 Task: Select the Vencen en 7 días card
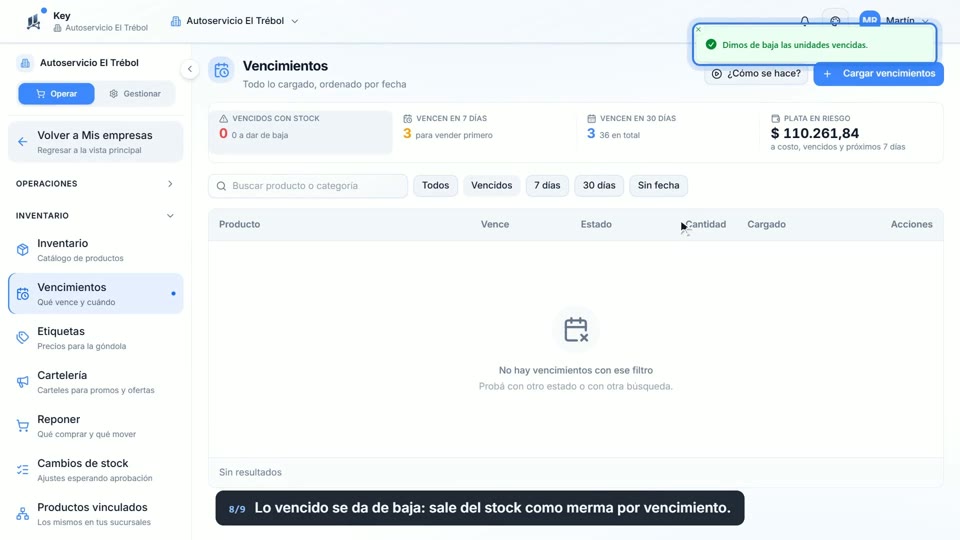(x=484, y=131)
